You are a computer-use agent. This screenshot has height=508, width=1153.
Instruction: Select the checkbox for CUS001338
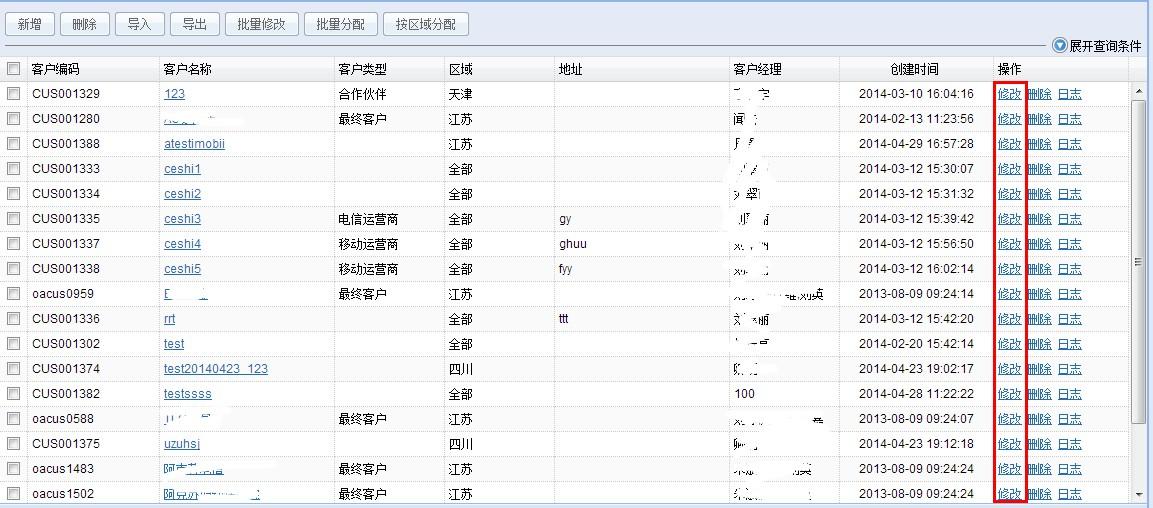tap(14, 269)
